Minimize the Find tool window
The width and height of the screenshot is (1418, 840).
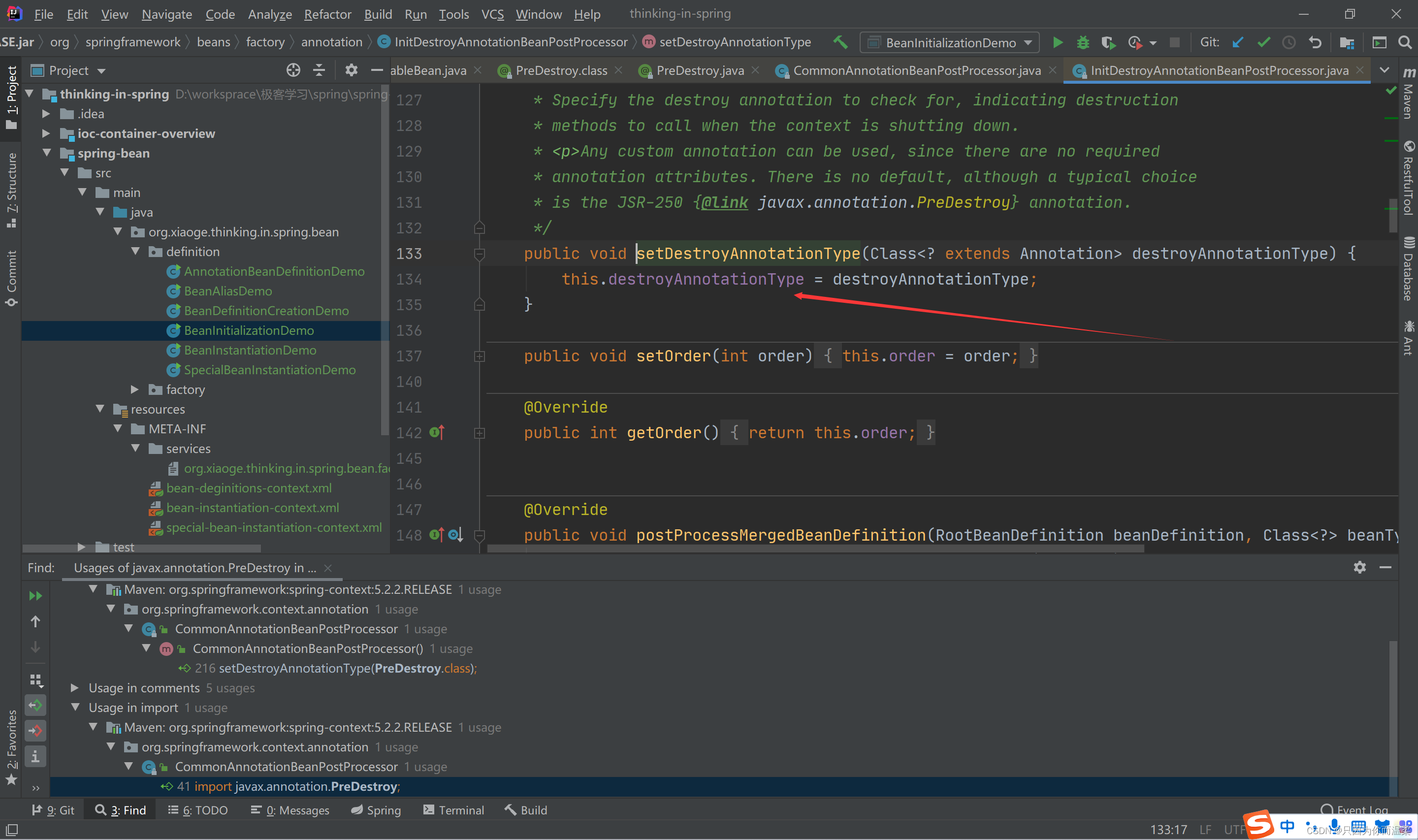click(x=1385, y=567)
